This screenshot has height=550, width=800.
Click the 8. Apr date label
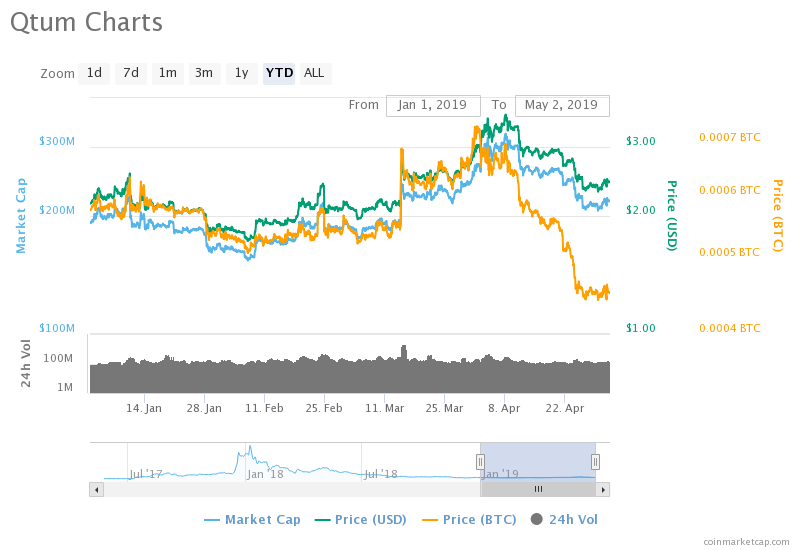tap(504, 408)
